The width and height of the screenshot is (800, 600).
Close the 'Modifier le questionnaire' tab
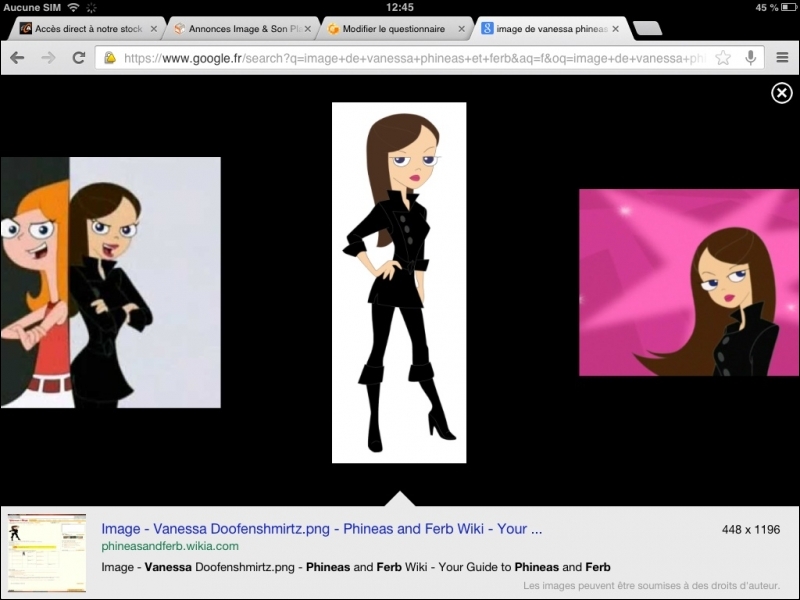[x=461, y=29]
